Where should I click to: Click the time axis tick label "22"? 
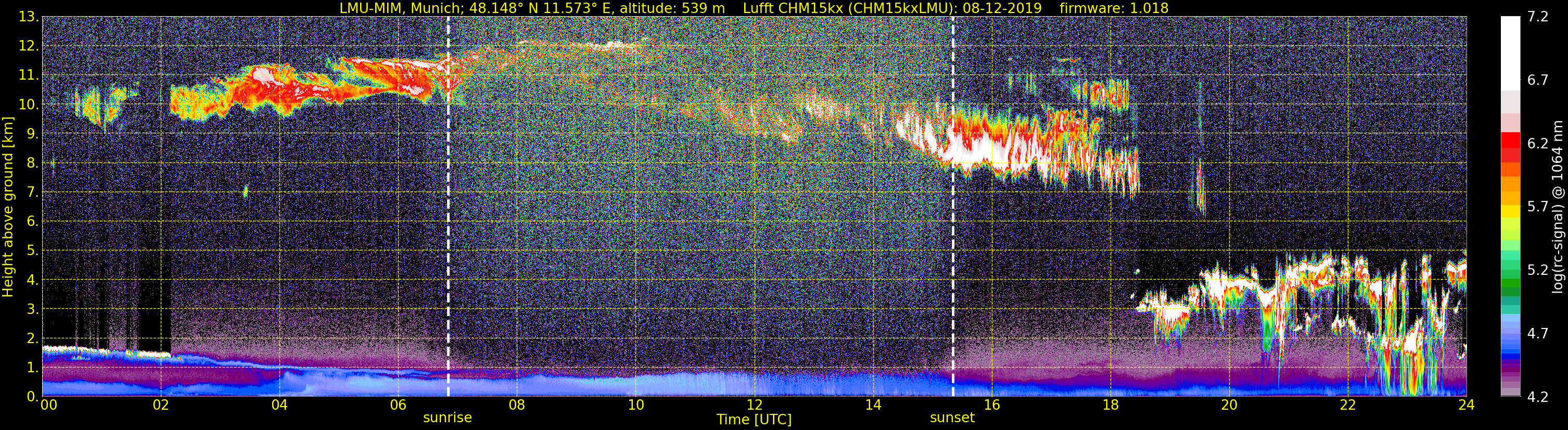coord(1348,405)
